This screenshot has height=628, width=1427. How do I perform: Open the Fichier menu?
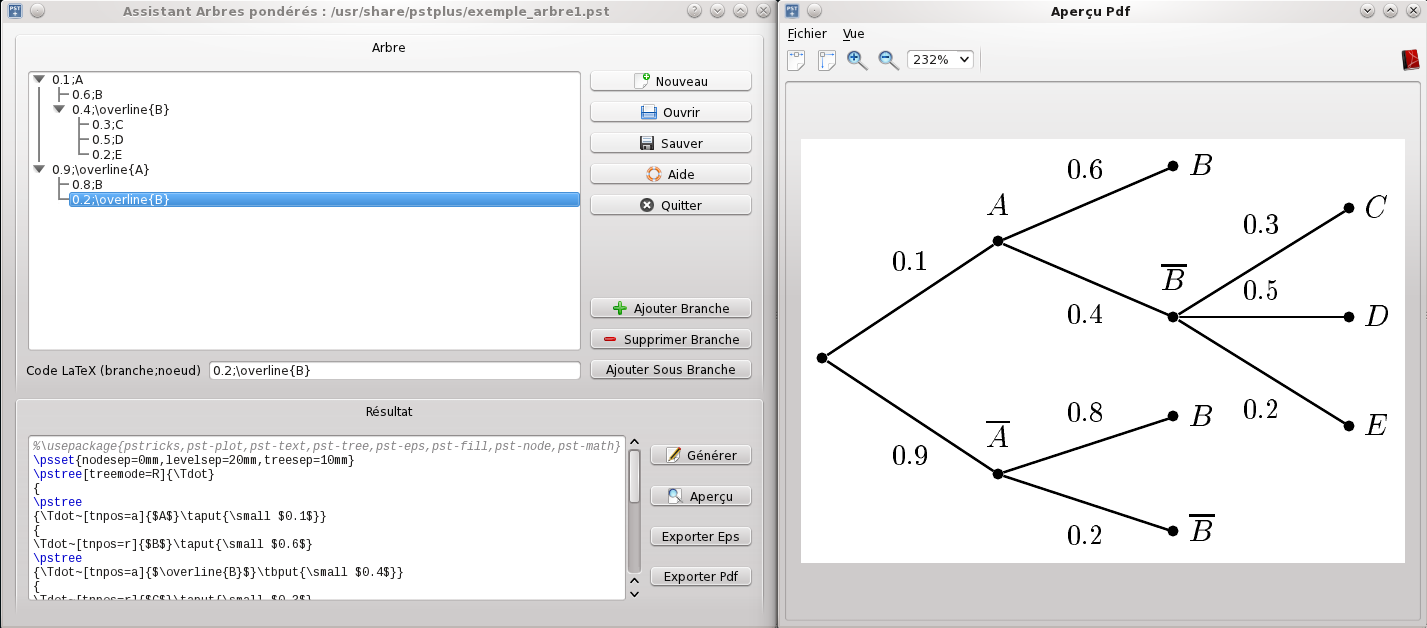click(807, 33)
